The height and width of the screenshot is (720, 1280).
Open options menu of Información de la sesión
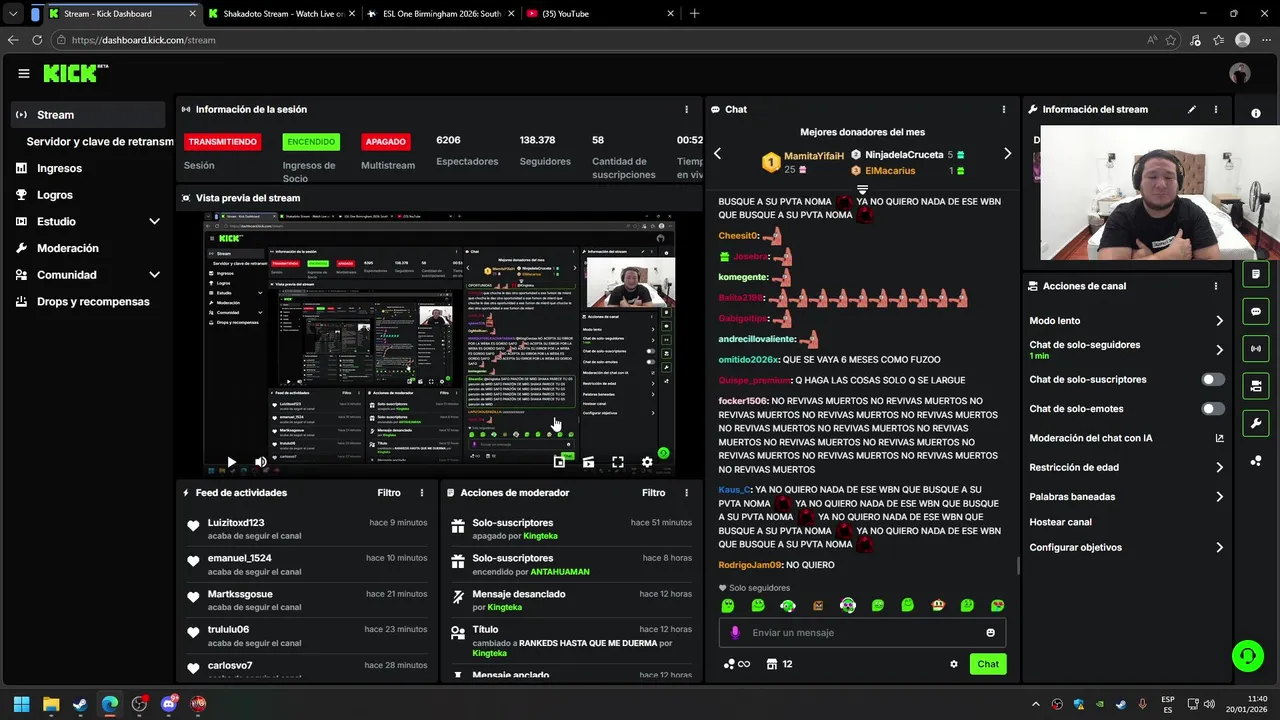686,109
